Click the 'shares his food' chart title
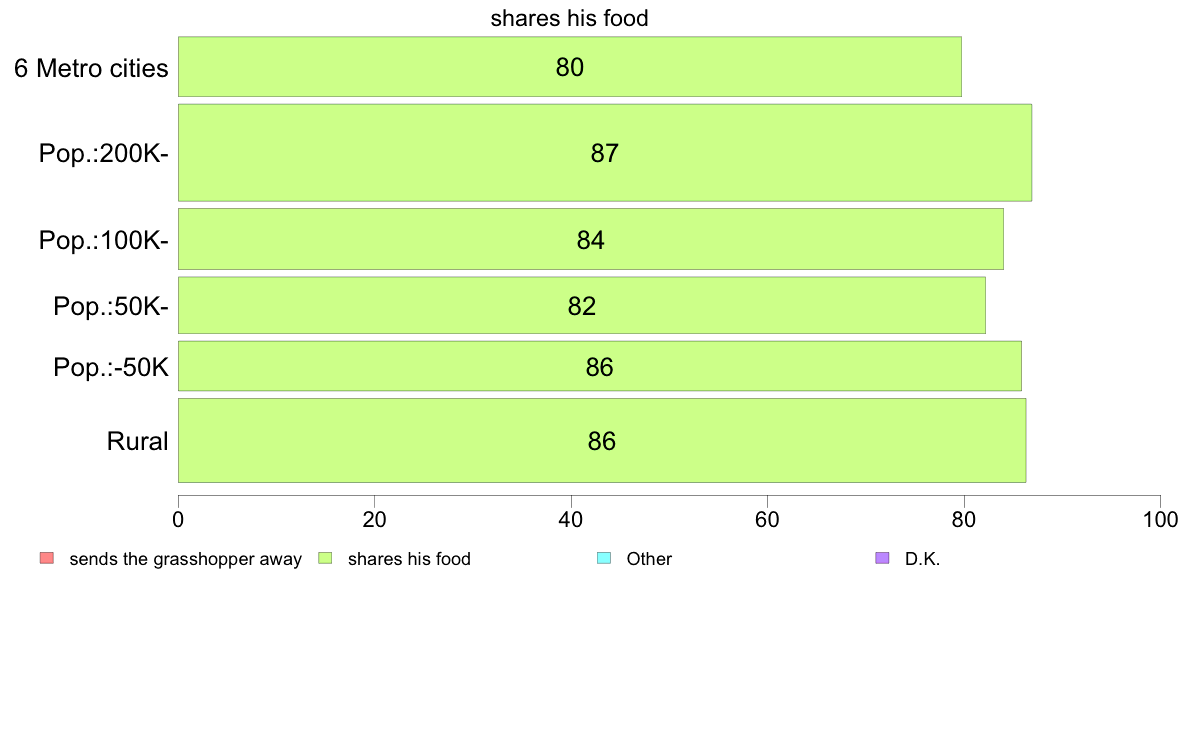This screenshot has height=736, width=1188. tap(570, 18)
